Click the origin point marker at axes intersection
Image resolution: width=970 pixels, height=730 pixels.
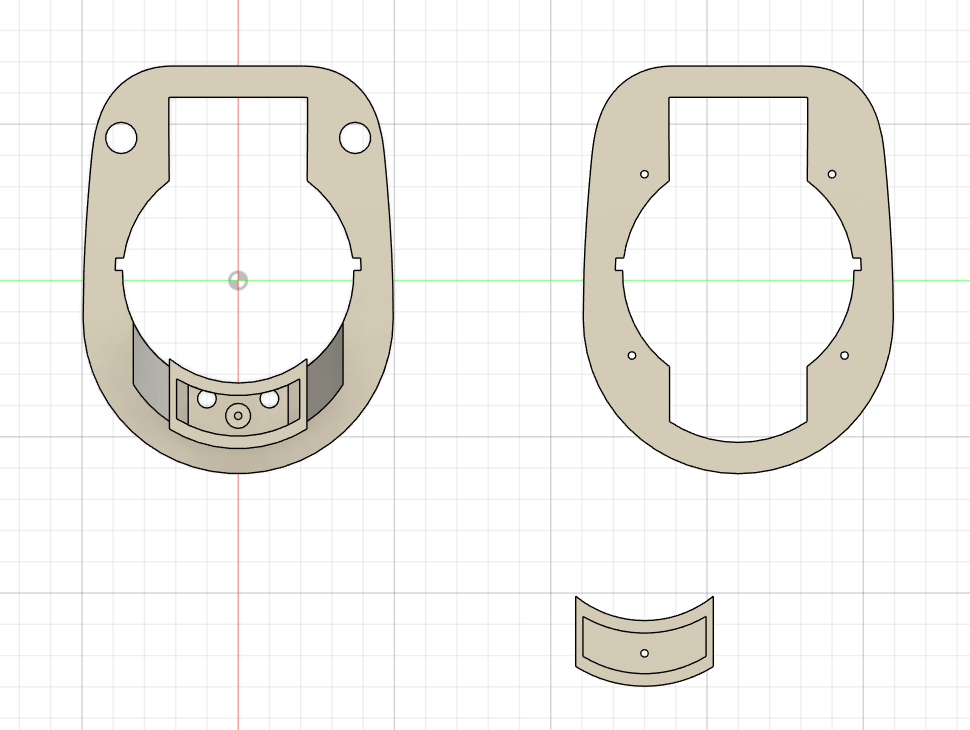pos(238,280)
